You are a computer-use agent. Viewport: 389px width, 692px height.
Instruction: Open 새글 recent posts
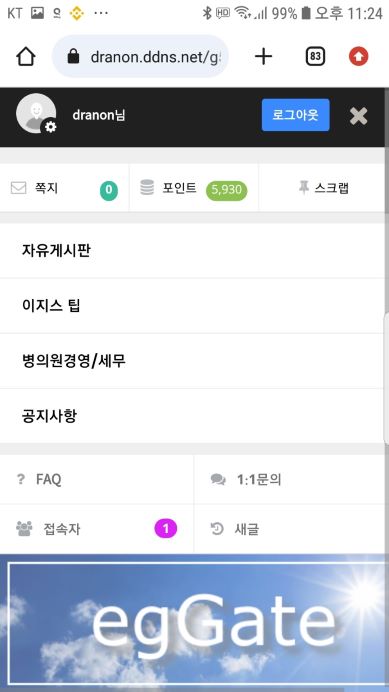click(289, 529)
